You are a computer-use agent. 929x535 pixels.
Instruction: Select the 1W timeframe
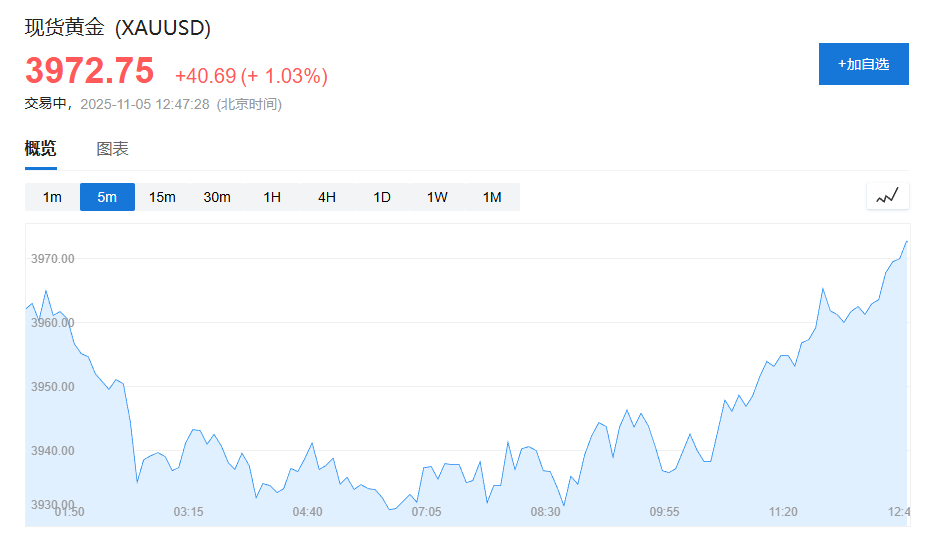pyautogui.click(x=437, y=197)
